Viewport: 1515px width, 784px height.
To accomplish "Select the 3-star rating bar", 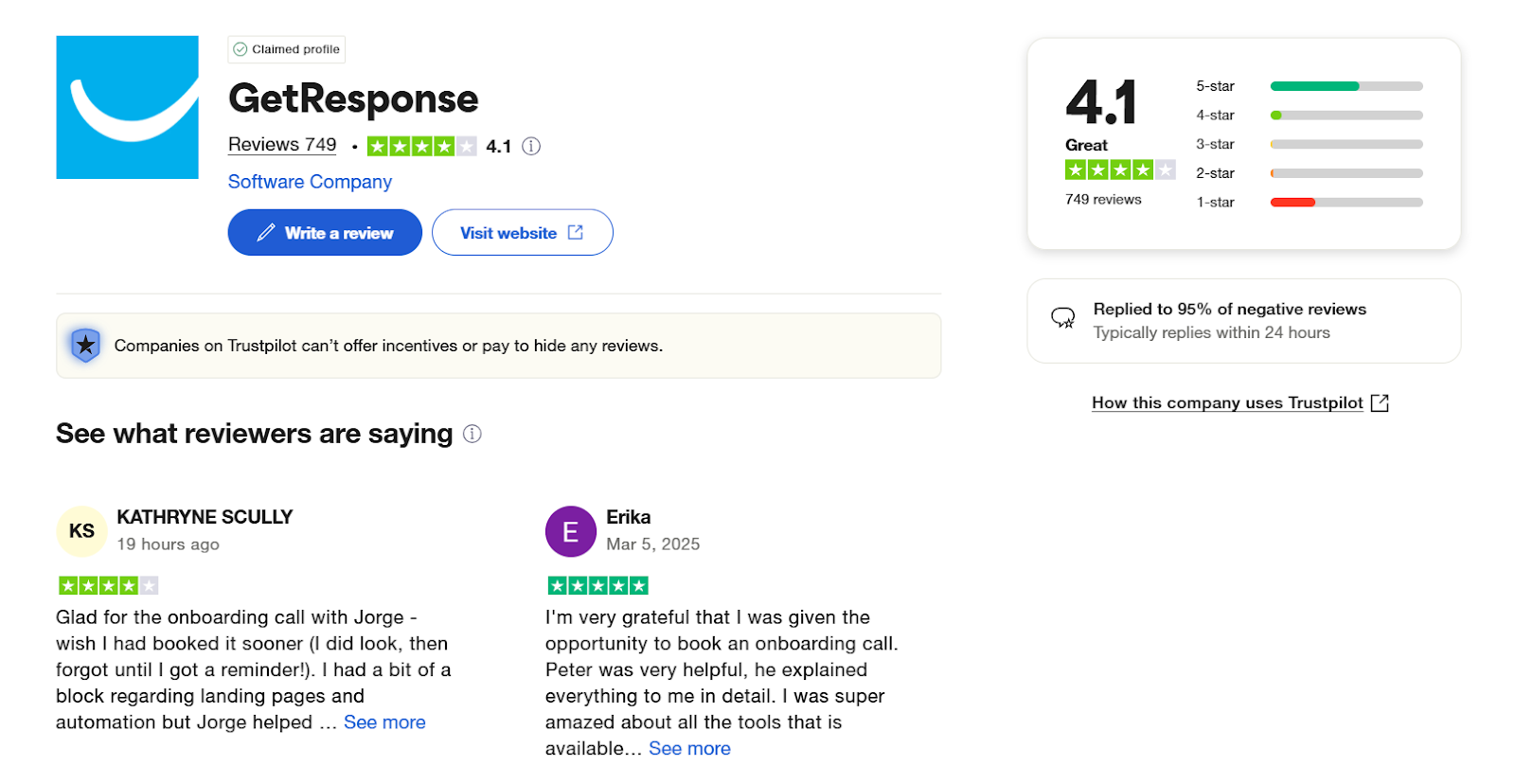I will point(1346,145).
